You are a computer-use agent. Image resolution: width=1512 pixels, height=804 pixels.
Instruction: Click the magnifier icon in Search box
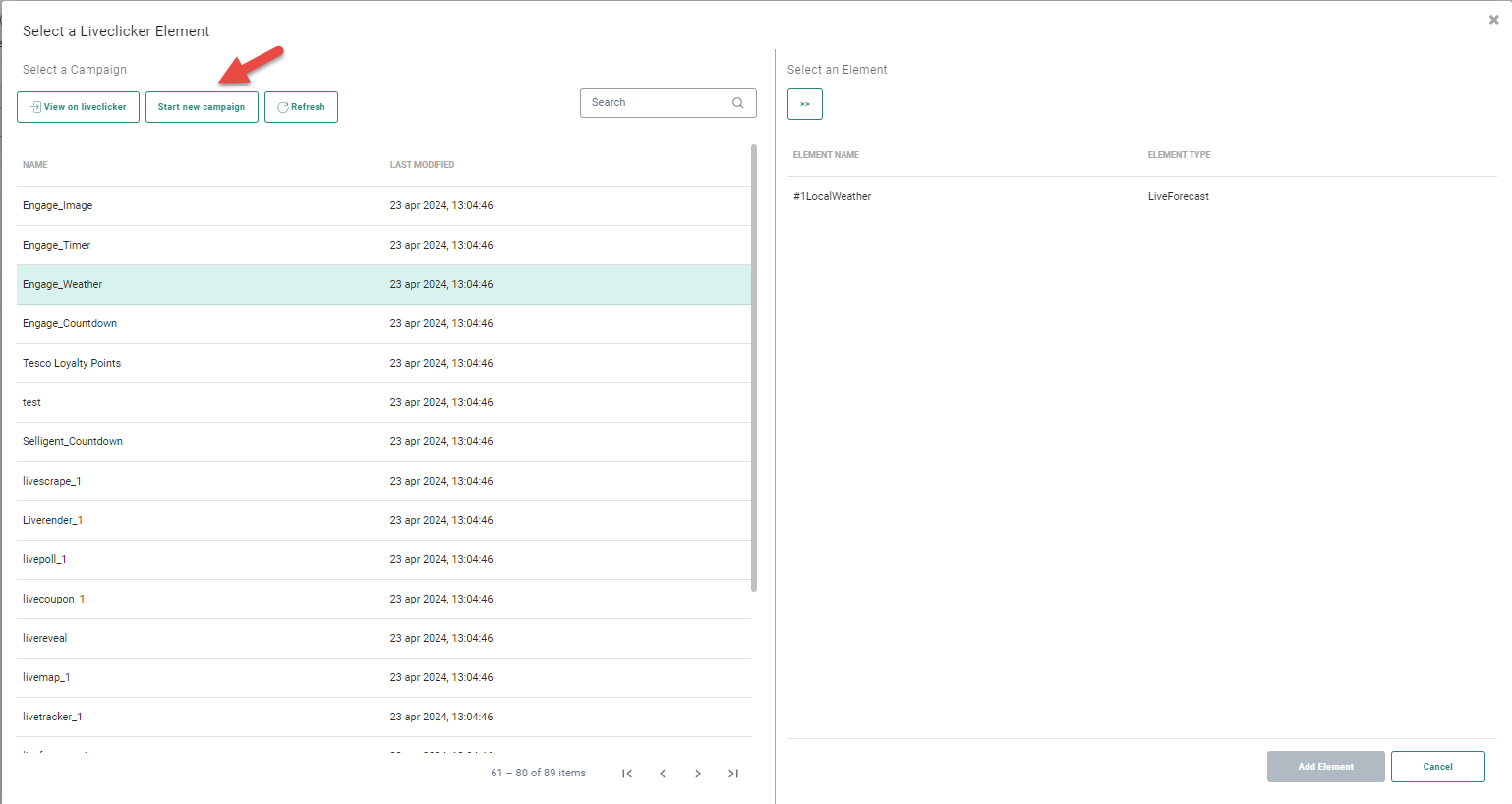738,103
